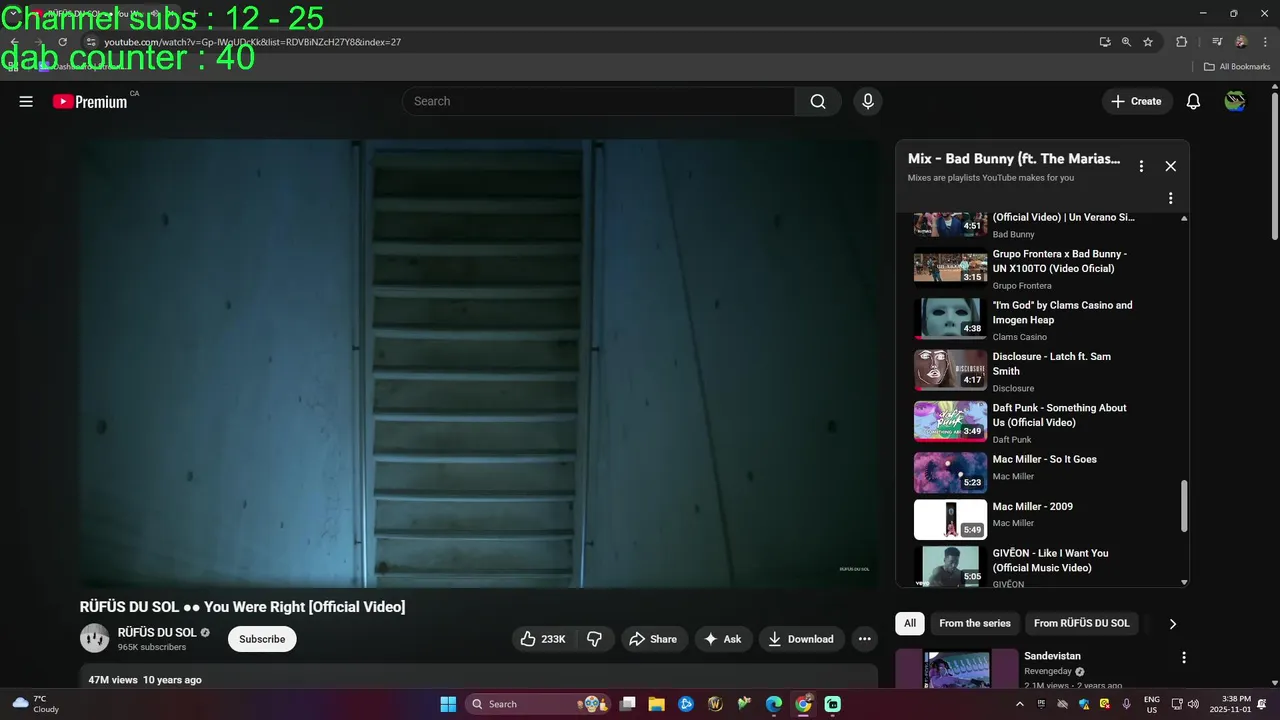Reload the page in Chrome
Screen dimensions: 1280x720
click(x=62, y=42)
